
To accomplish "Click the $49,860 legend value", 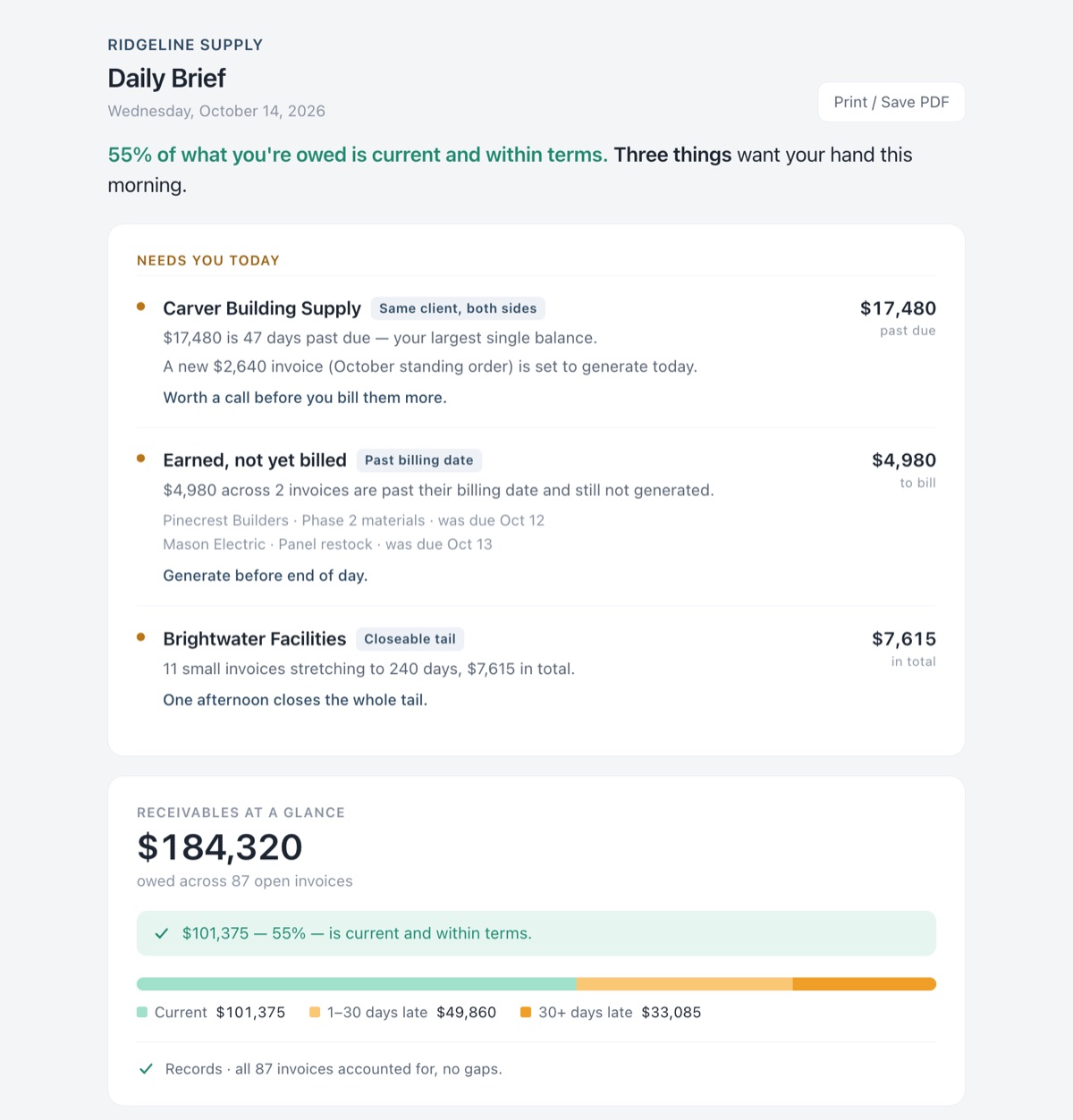I will 466,1013.
